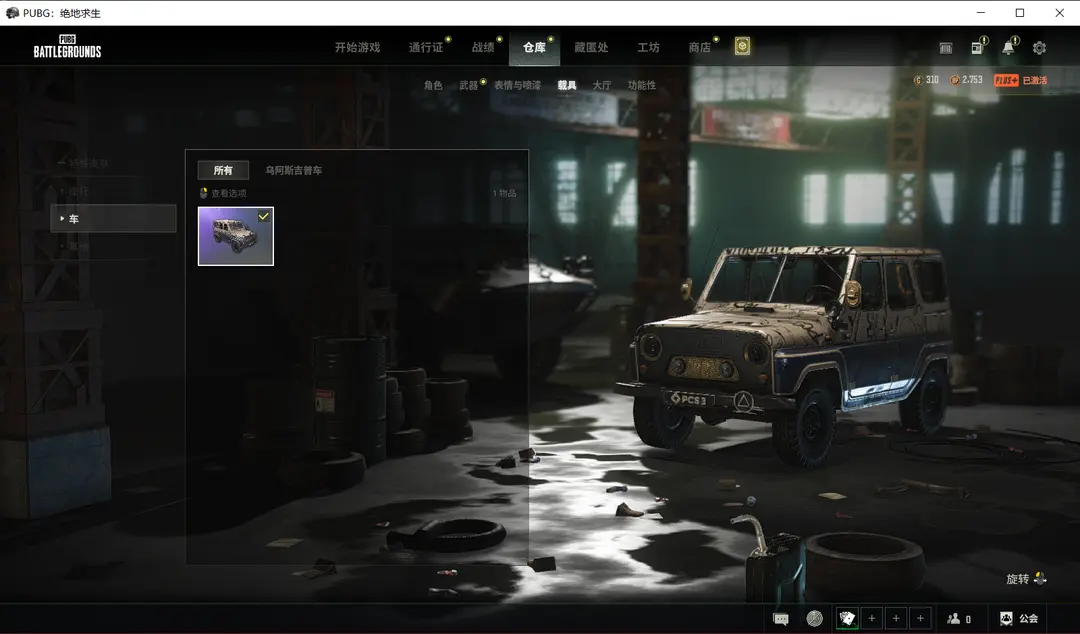Screen dimensions: 1080x634
Task: Go to the 开始游戏 menu
Action: 357,48
